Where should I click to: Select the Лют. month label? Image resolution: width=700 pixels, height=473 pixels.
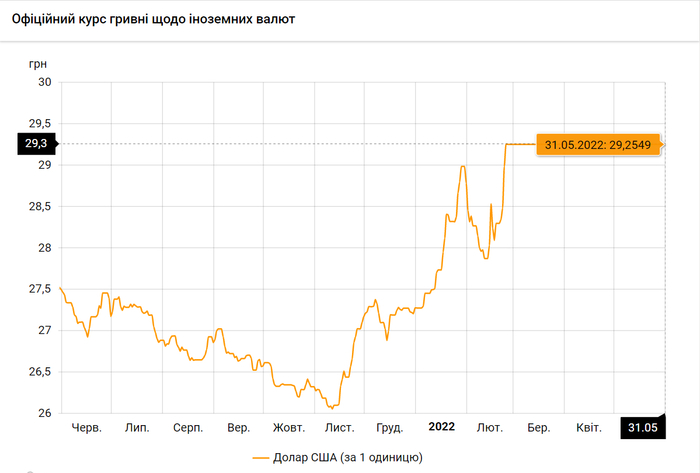[x=490, y=427]
